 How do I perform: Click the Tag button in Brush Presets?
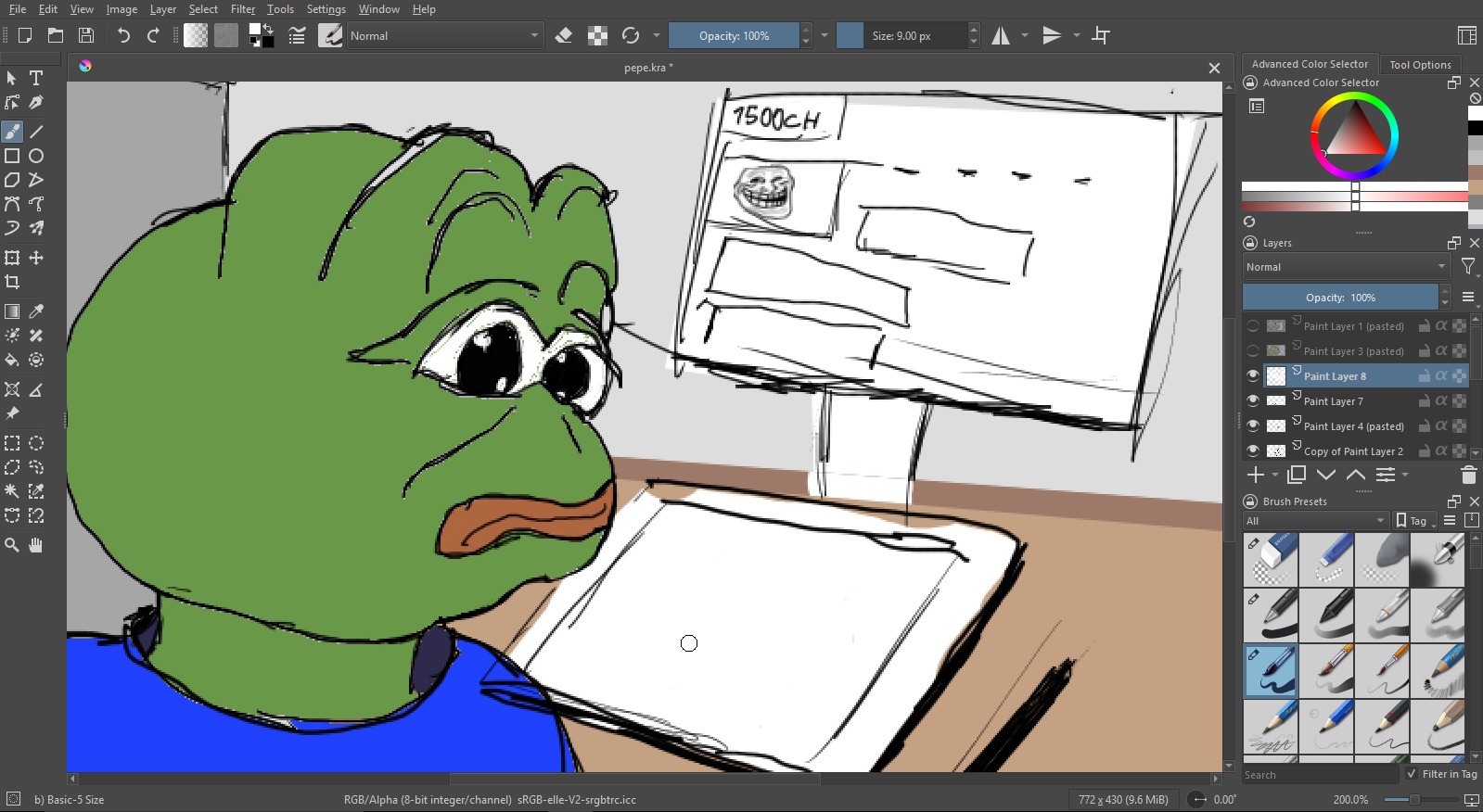click(1415, 521)
